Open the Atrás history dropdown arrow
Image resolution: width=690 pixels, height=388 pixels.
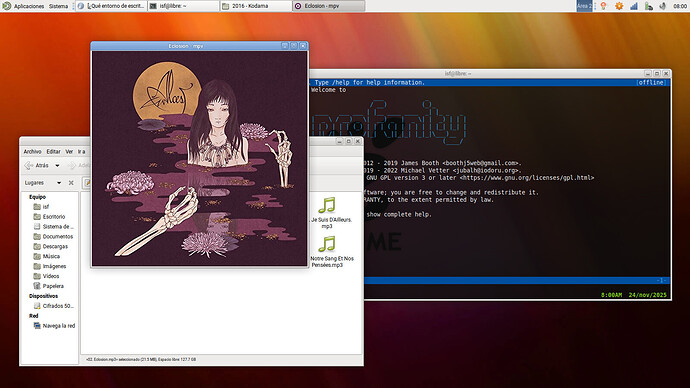57,166
